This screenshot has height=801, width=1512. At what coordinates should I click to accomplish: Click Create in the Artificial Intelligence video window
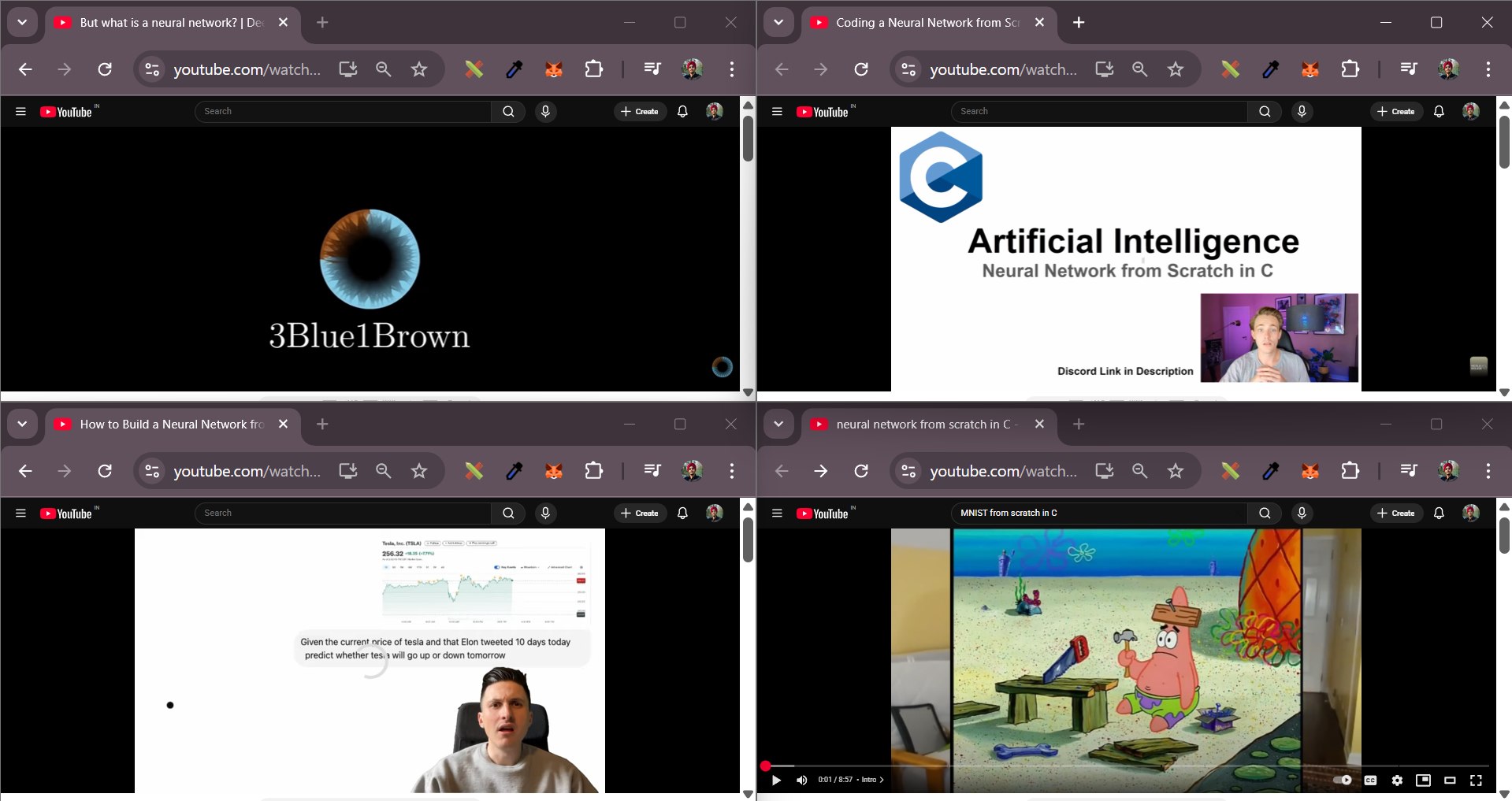(x=1396, y=112)
